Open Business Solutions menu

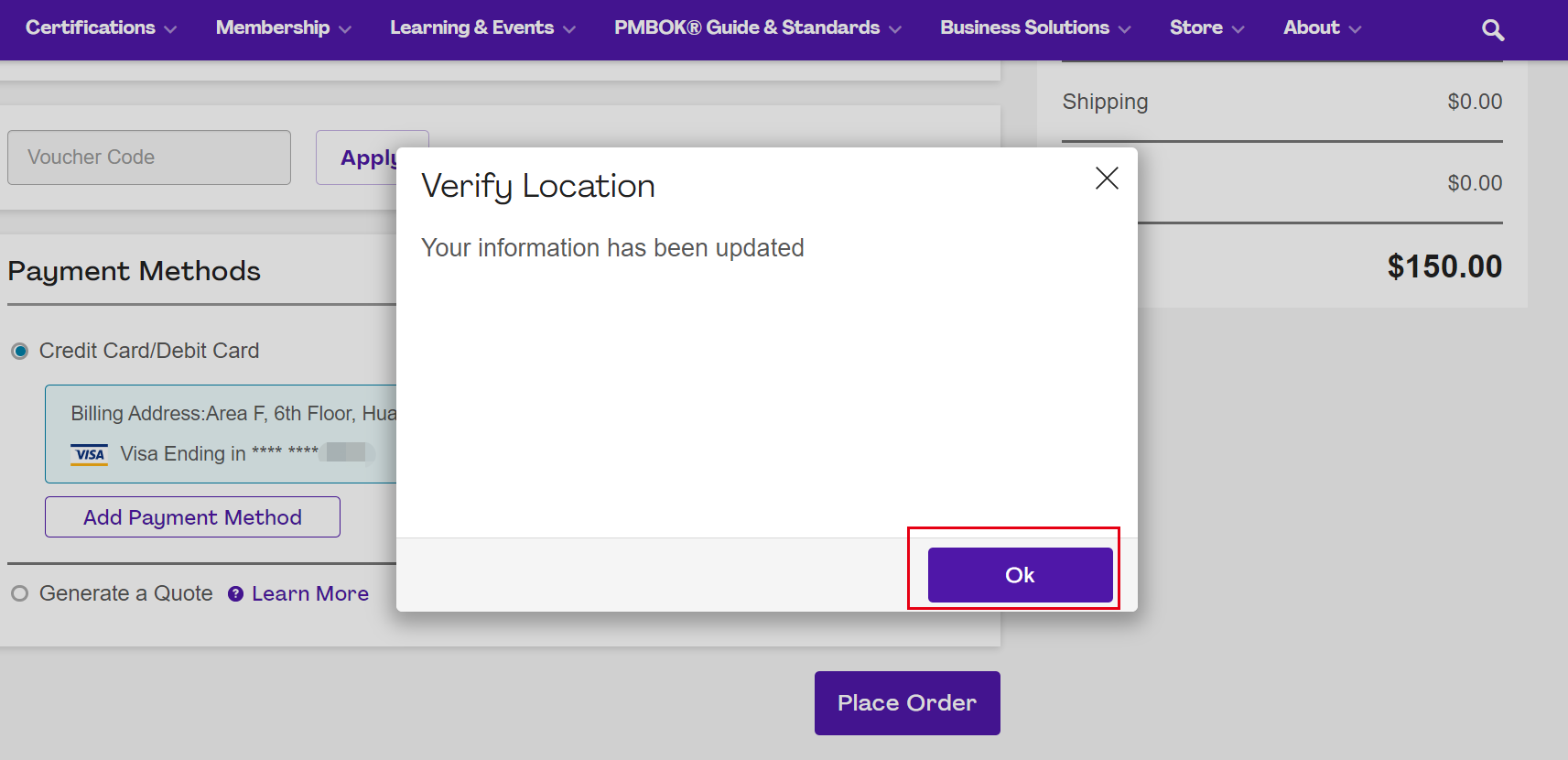click(x=1034, y=28)
